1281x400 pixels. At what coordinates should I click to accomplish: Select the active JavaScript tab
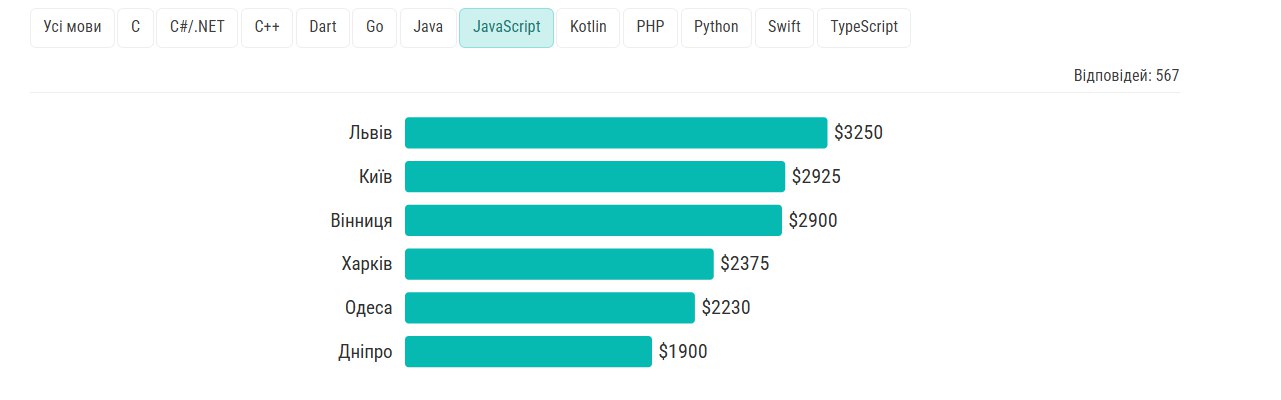[506, 28]
